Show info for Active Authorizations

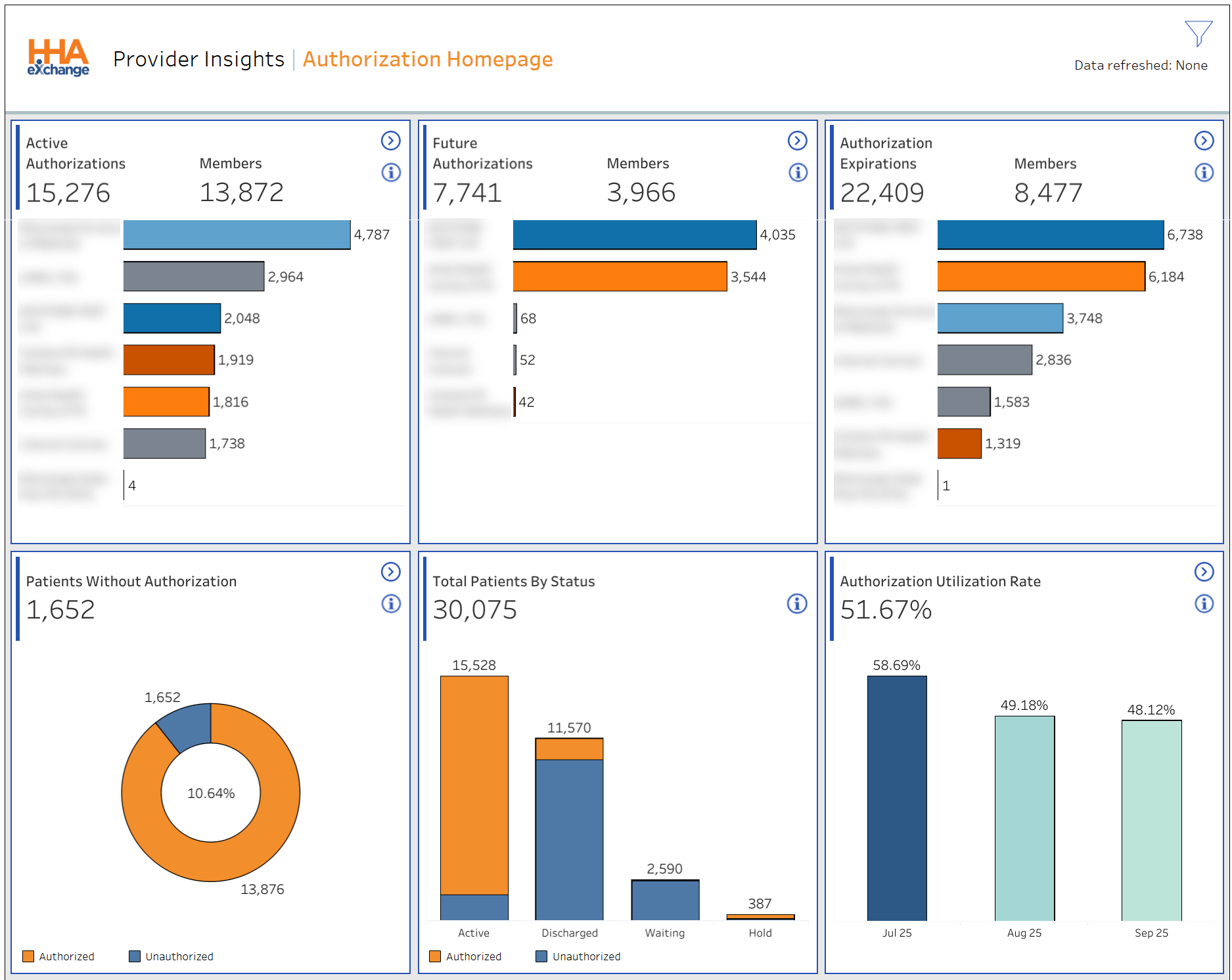(x=390, y=173)
